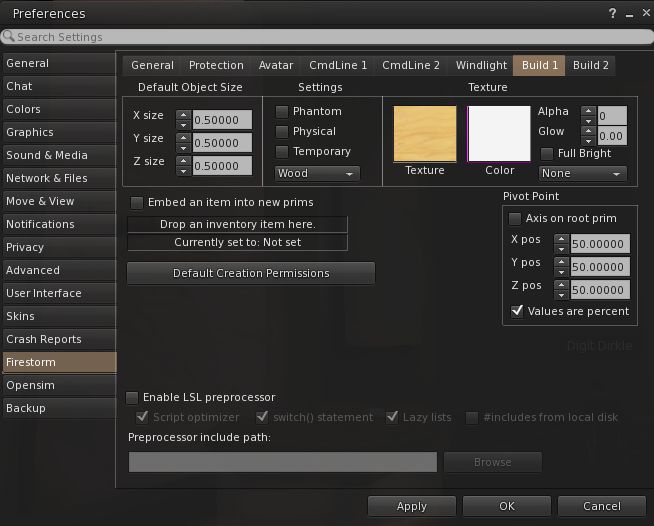Image resolution: width=654 pixels, height=526 pixels.
Task: Open the Sound & Media section
Action: (x=59, y=155)
